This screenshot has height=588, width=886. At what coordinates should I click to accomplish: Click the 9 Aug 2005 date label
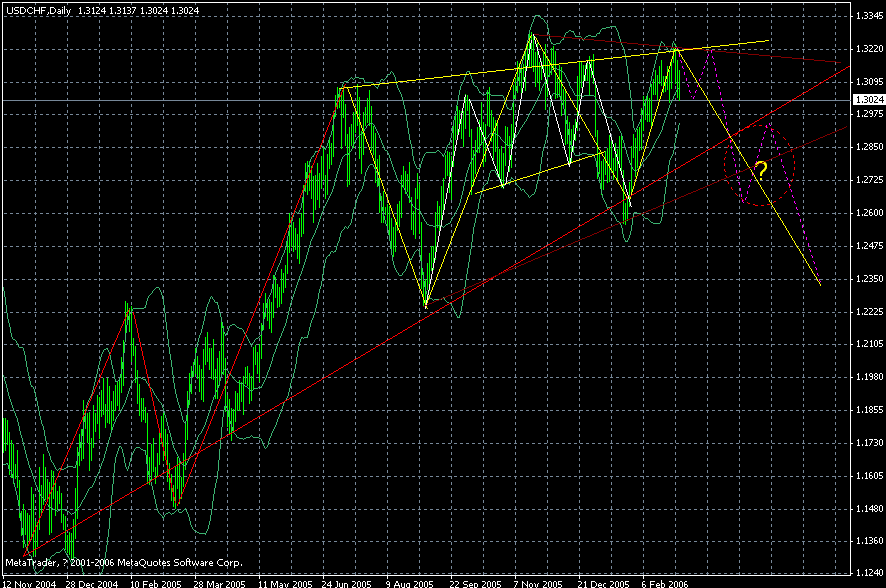point(410,583)
